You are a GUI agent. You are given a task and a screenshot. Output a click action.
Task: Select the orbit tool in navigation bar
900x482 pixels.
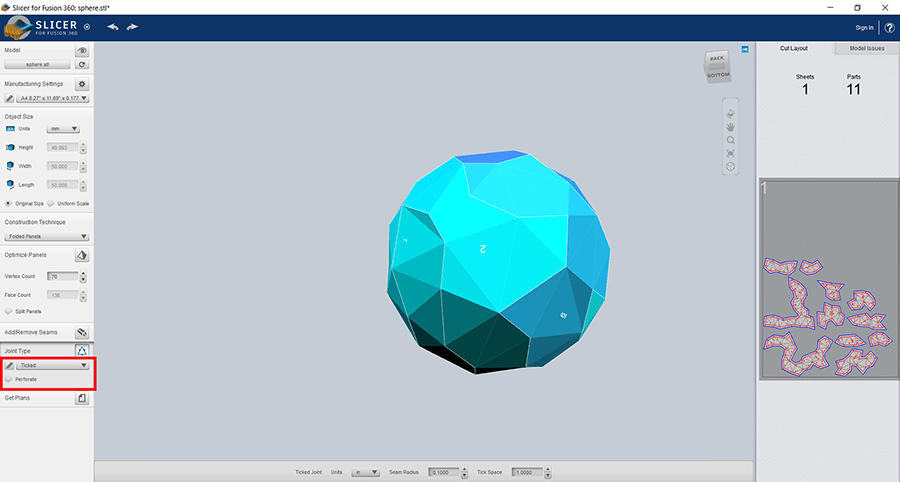(x=731, y=114)
